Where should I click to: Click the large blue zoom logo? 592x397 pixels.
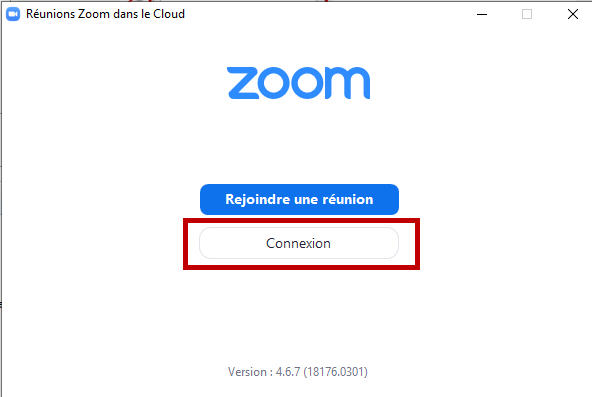click(x=299, y=83)
